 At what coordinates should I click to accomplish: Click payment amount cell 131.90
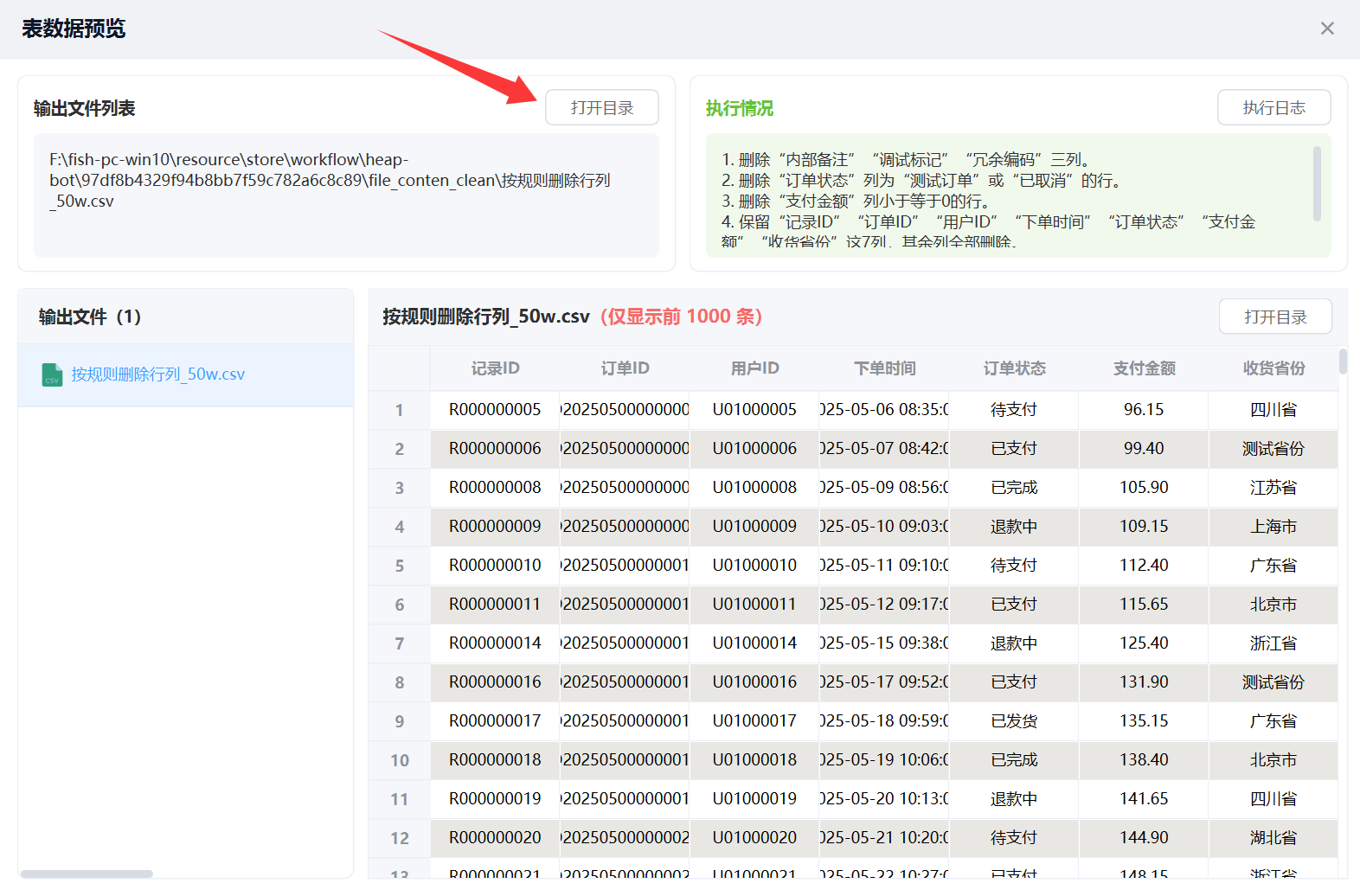[x=1144, y=682]
